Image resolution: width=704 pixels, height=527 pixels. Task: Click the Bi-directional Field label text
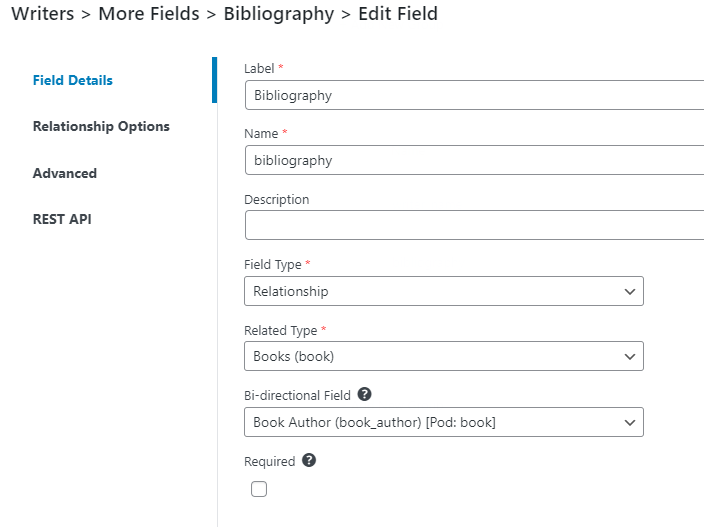pyautogui.click(x=297, y=395)
